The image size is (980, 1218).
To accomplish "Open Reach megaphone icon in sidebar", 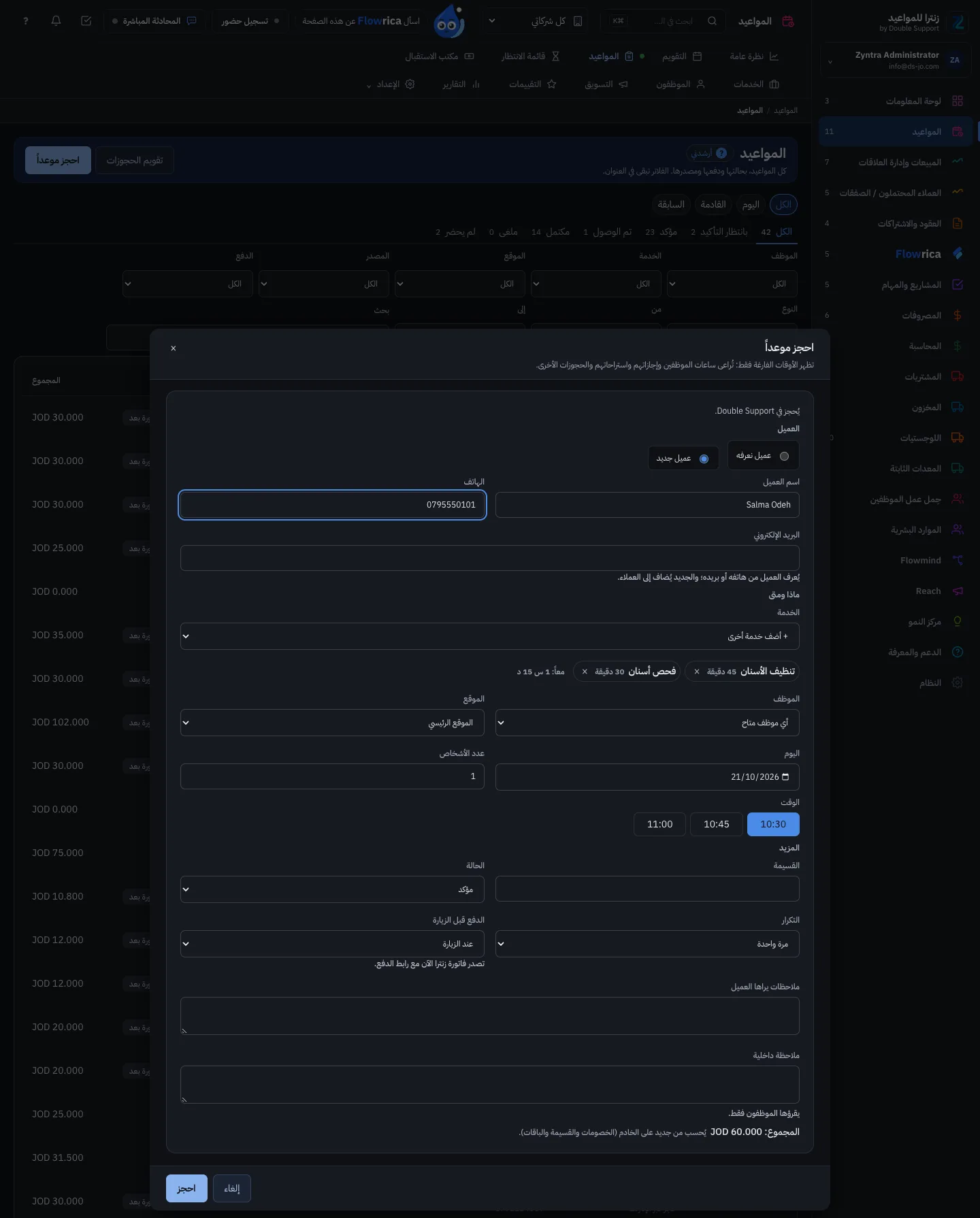I will coord(958,591).
